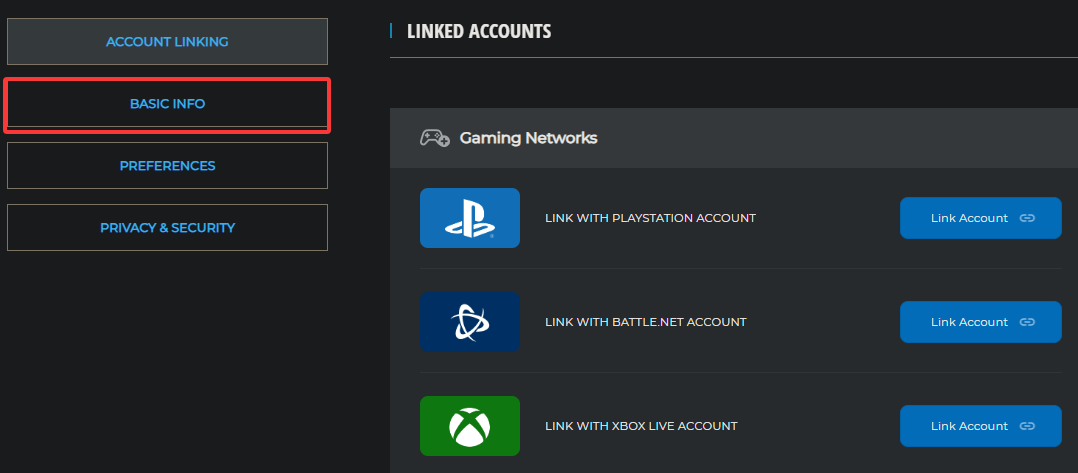Click the "Link with Xbox Live Account" label
This screenshot has width=1078, height=473.
coord(641,426)
